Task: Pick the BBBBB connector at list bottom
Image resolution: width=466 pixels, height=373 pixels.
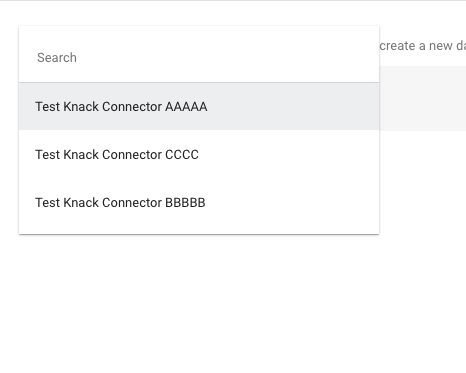Action: click(199, 203)
